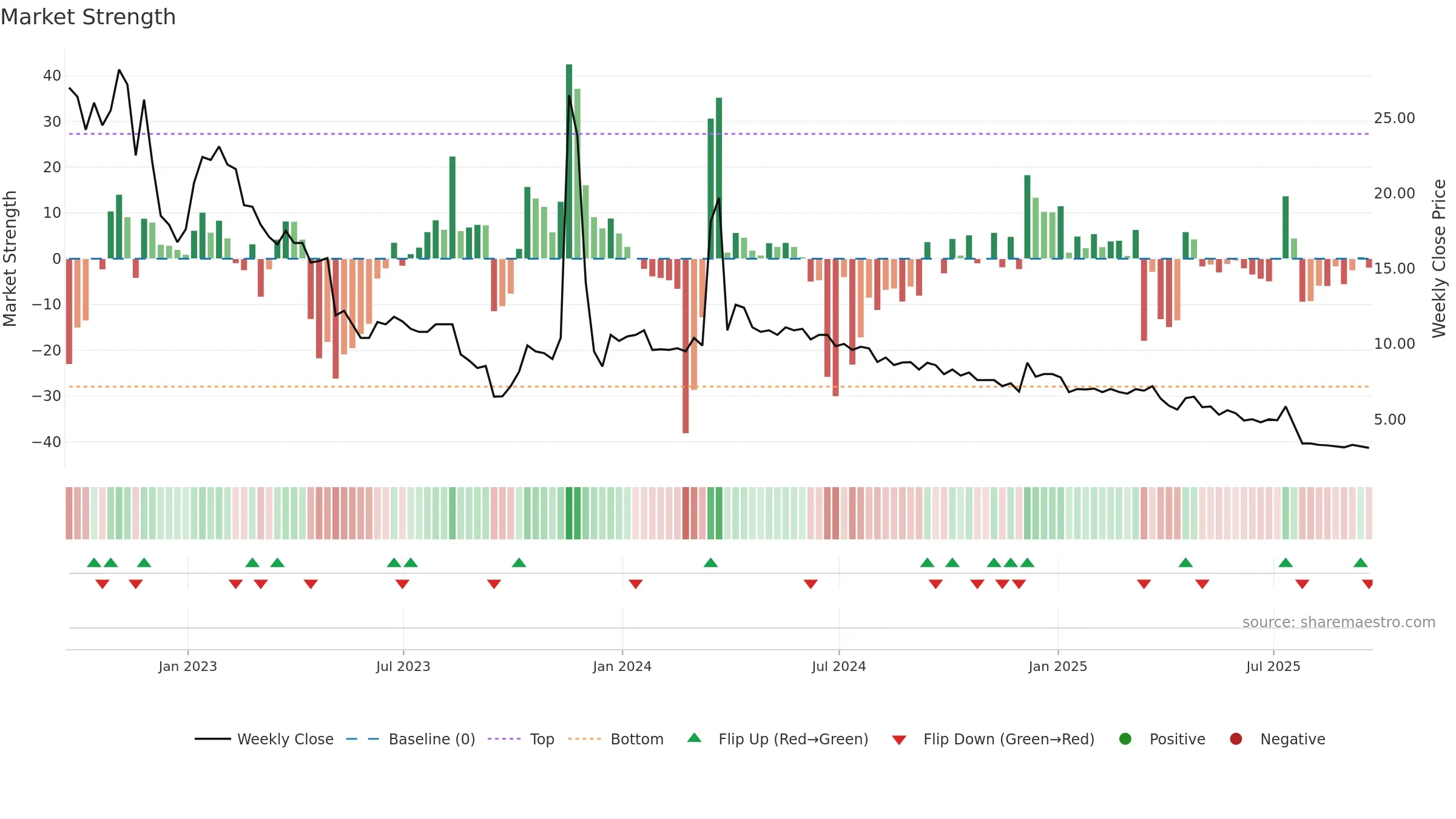
Task: Click the green Positive circle in legend
Action: (1125, 739)
